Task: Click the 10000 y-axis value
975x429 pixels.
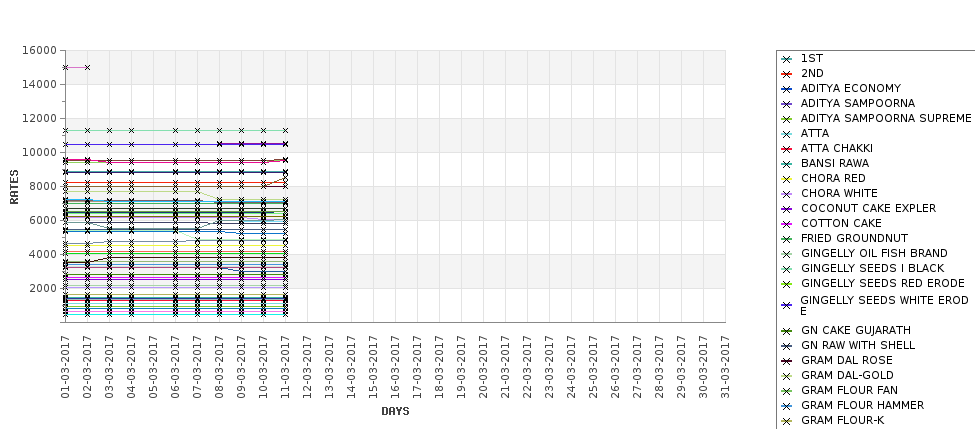Action: click(39, 152)
